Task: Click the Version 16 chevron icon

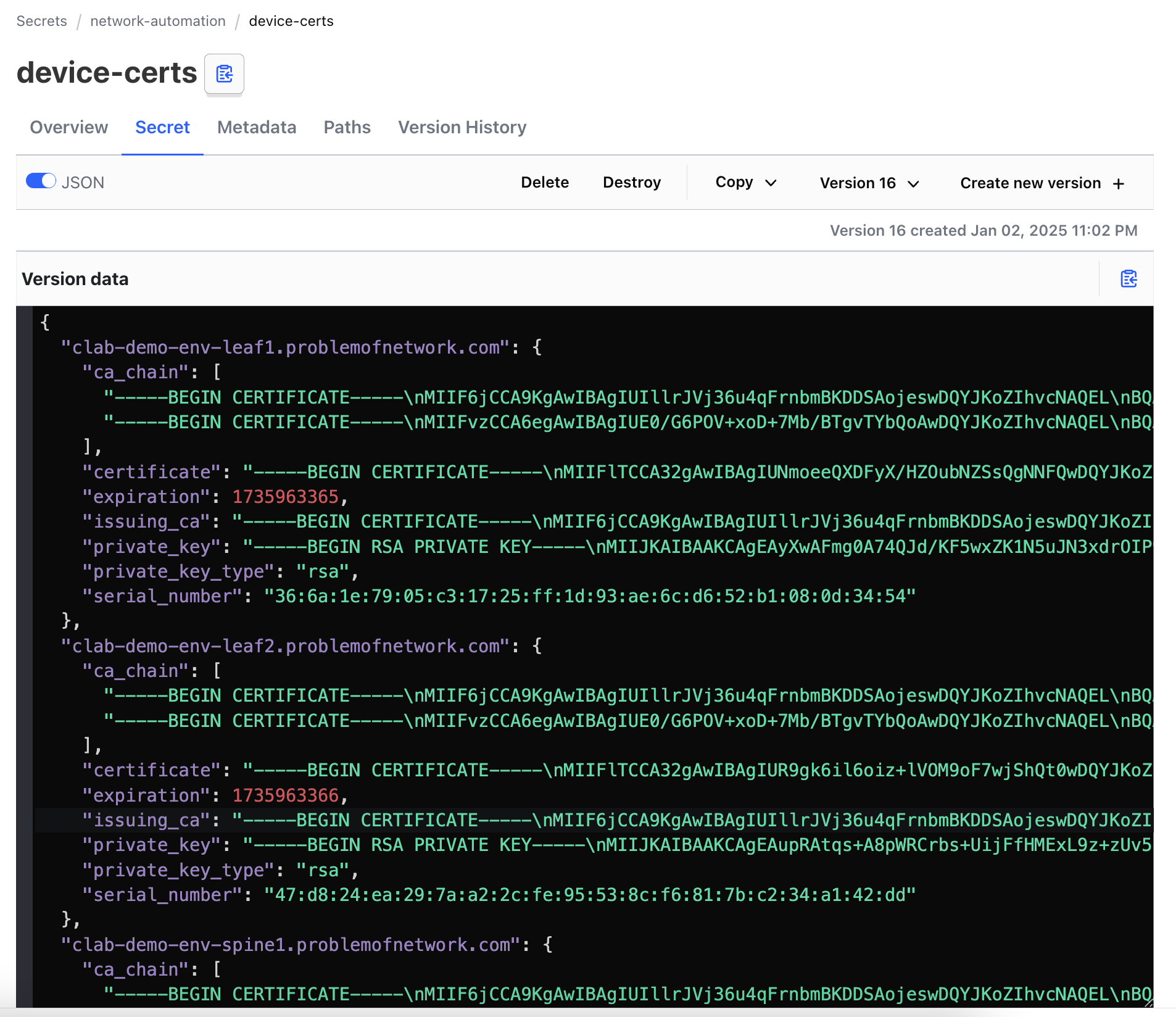Action: 914,183
